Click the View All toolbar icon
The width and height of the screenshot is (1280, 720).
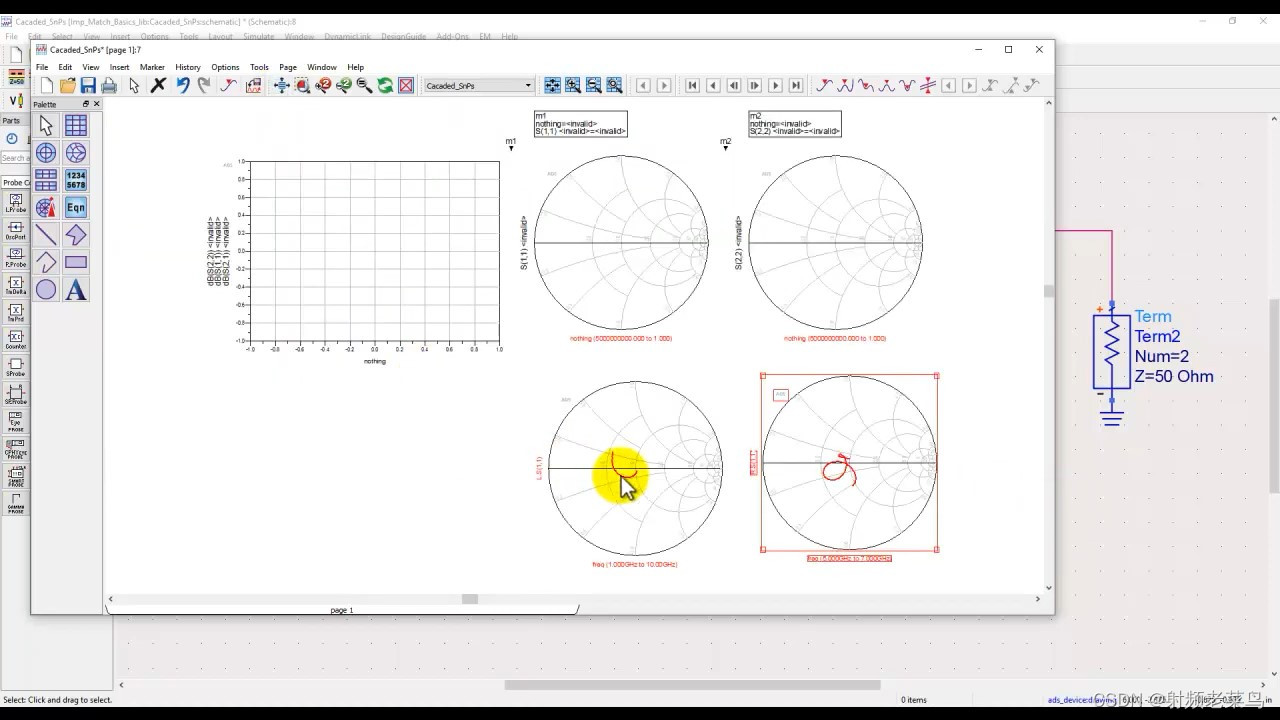coord(282,86)
